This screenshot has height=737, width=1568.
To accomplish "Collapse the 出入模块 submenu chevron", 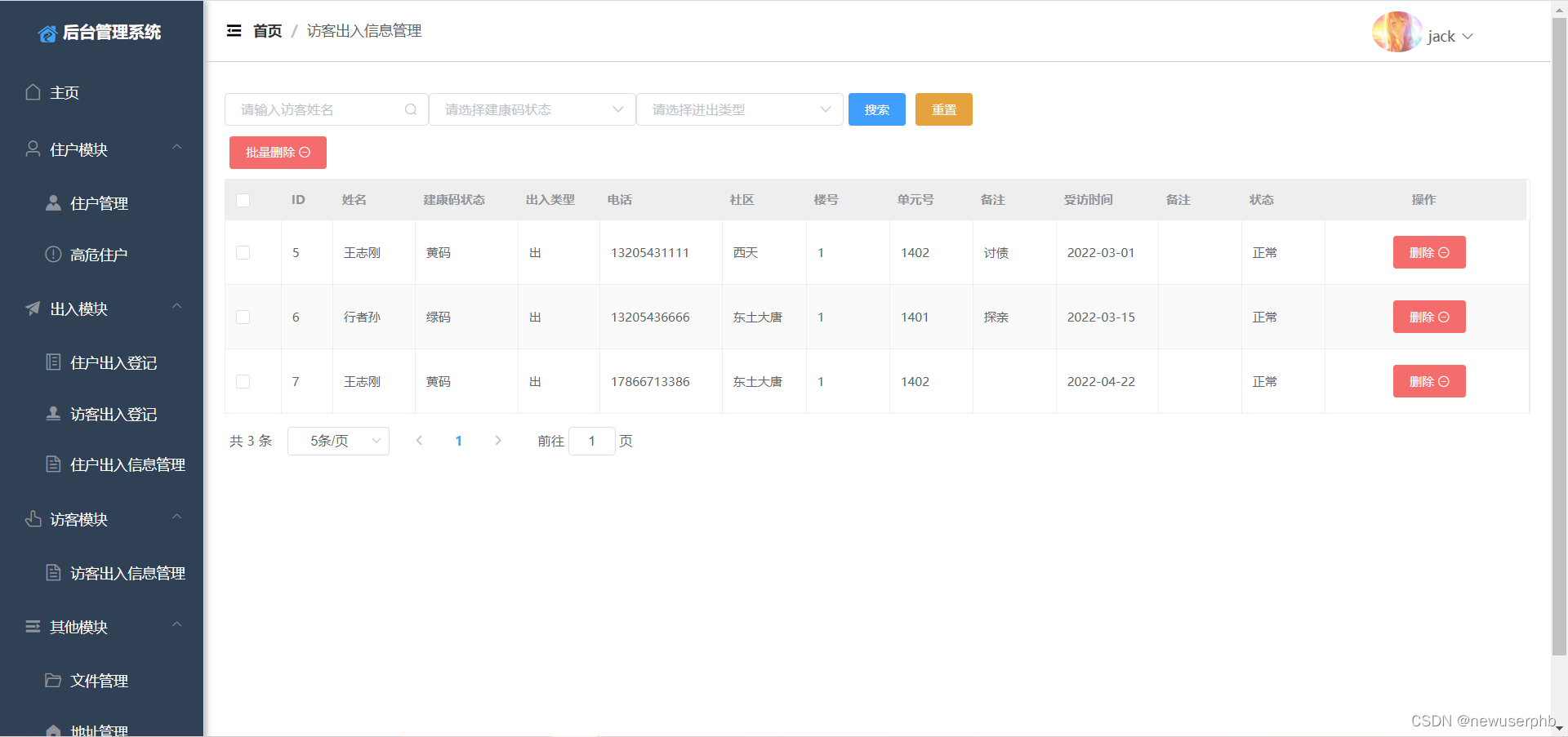I will pos(176,307).
